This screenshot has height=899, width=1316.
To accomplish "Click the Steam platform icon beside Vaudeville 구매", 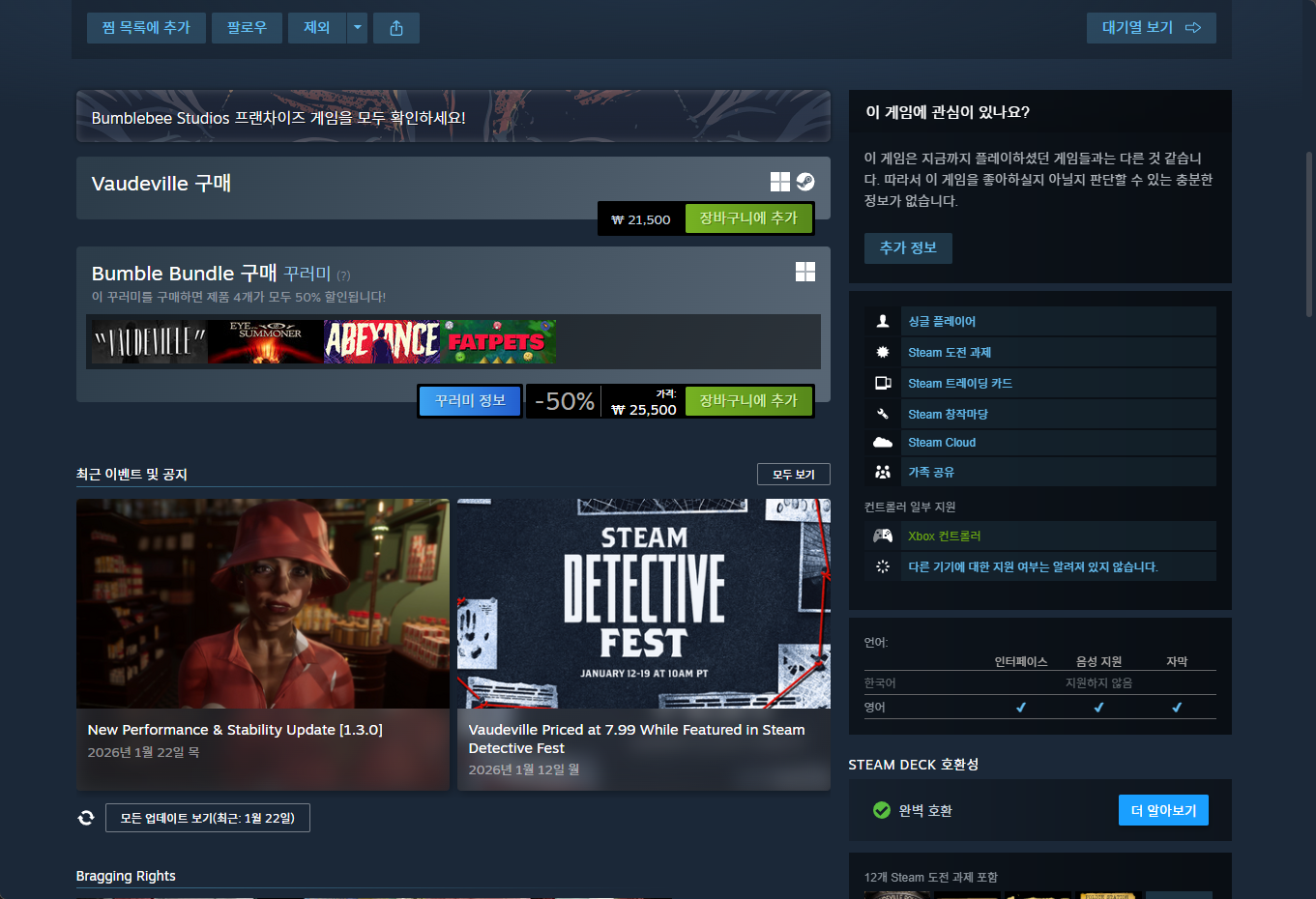I will (805, 182).
